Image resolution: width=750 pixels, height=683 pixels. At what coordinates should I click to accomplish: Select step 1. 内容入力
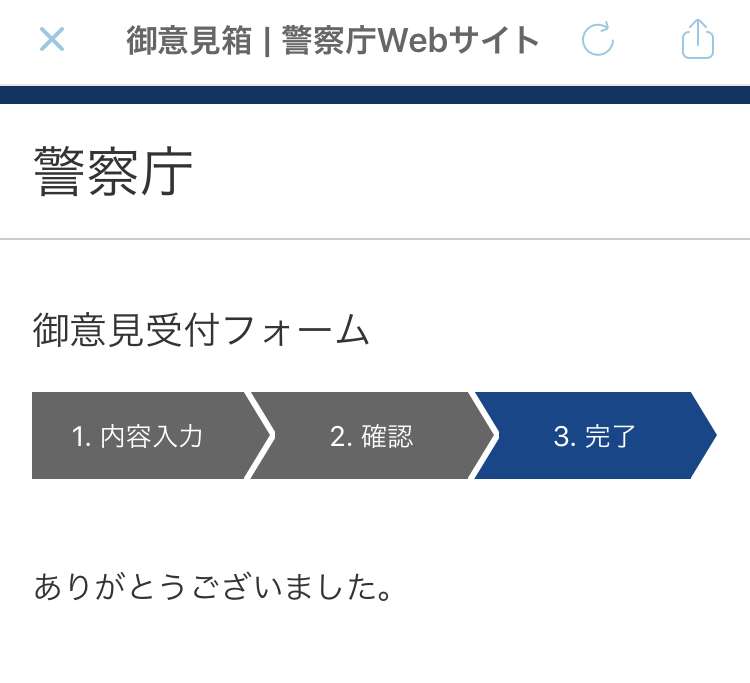pyautogui.click(x=137, y=436)
